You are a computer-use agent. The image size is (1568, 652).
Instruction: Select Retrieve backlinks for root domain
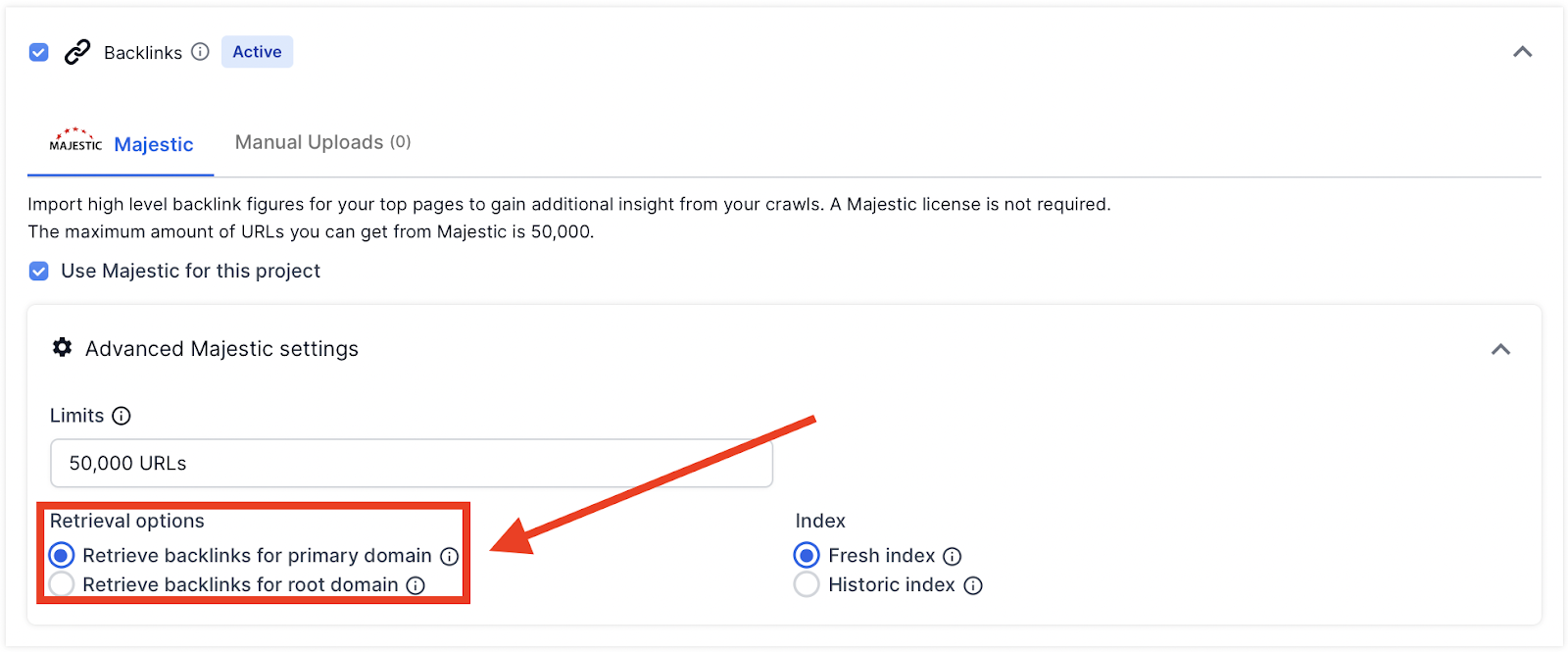[62, 585]
